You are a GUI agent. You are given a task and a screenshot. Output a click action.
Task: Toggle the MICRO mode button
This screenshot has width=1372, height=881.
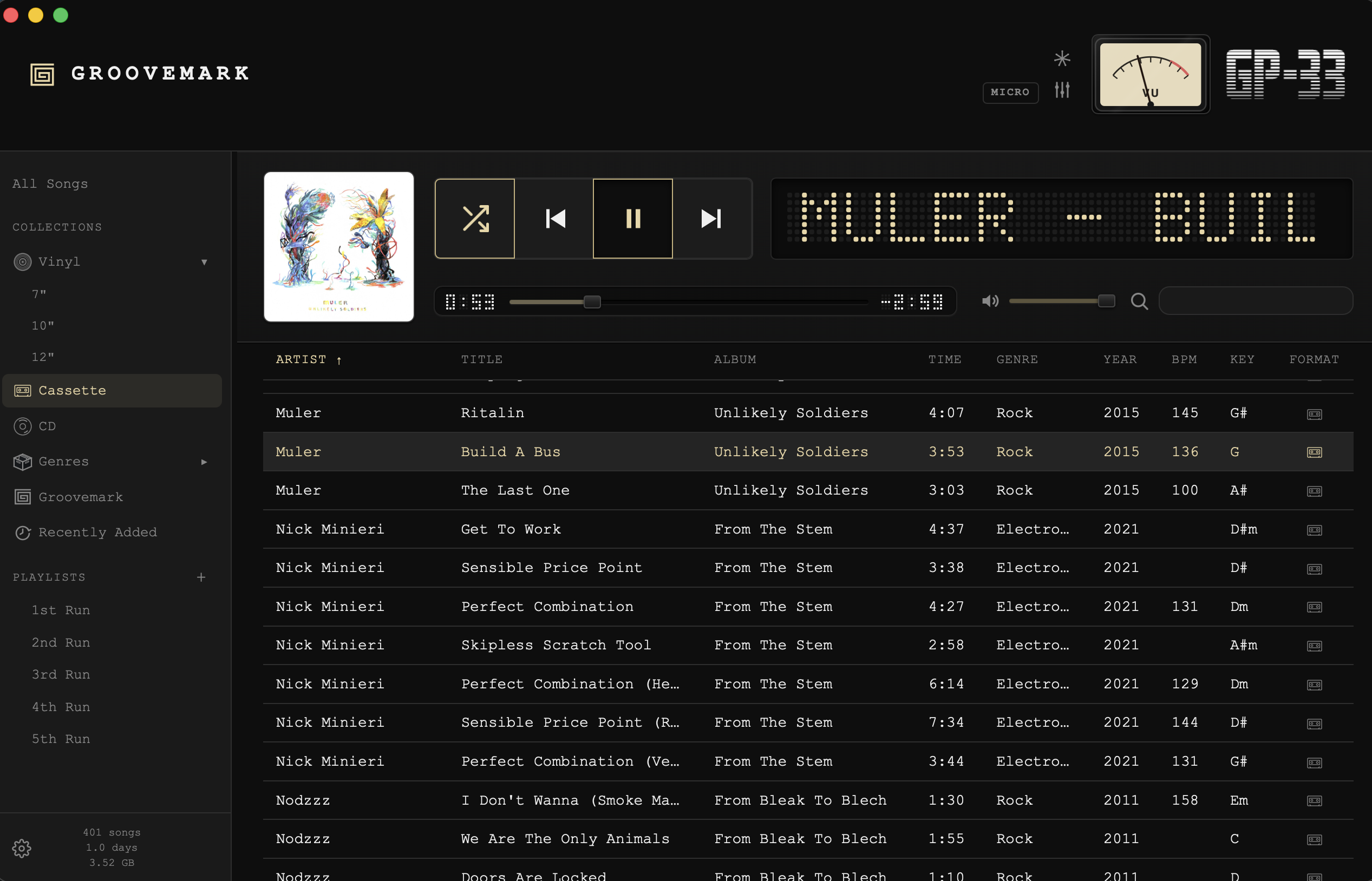[1010, 92]
